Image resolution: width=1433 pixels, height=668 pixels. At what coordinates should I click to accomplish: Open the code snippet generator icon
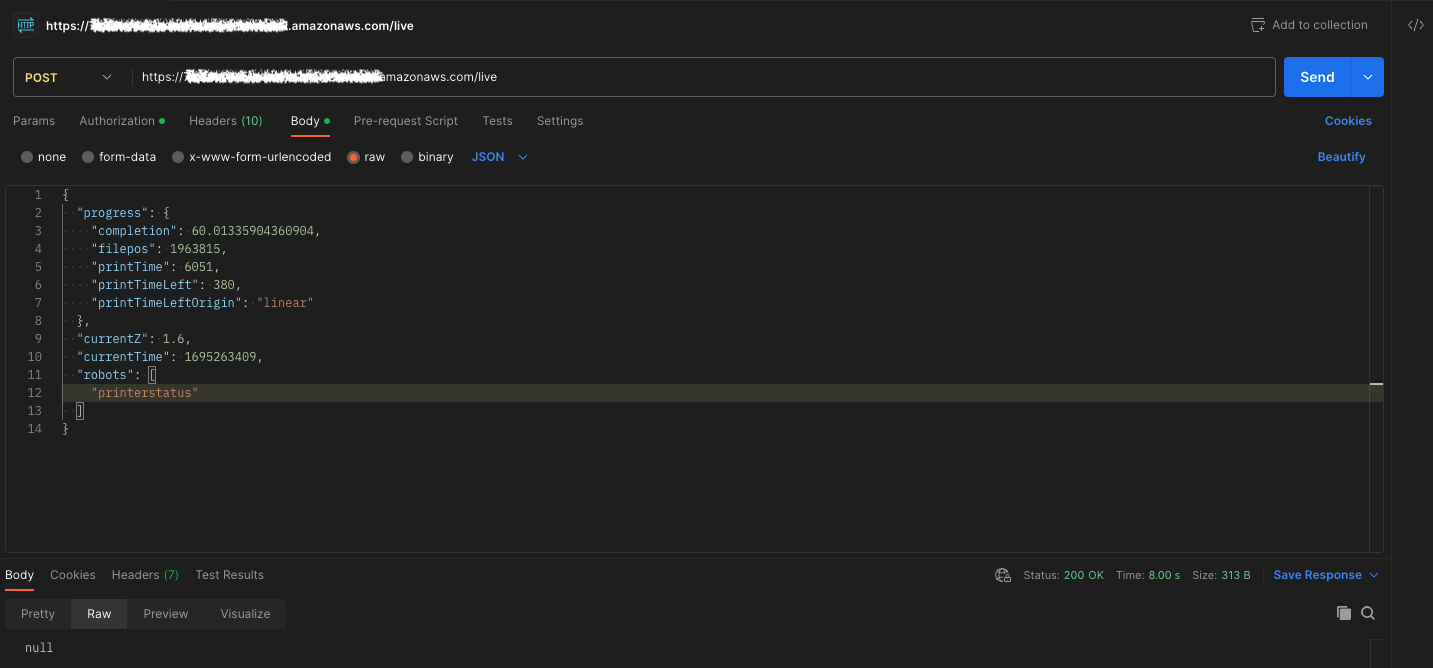tap(1415, 24)
